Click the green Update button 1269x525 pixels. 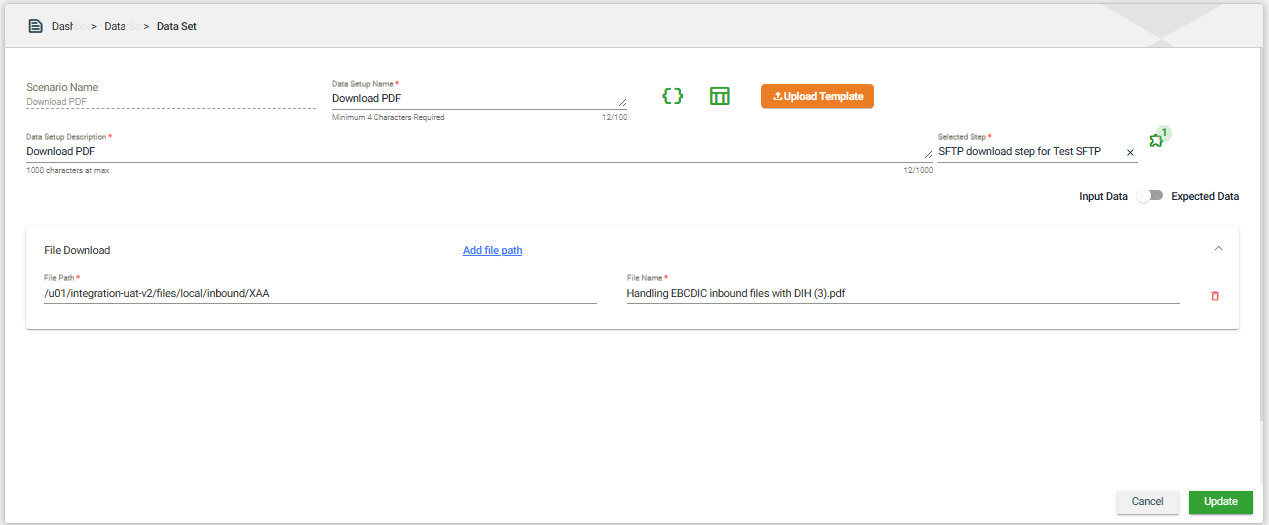[x=1220, y=501]
